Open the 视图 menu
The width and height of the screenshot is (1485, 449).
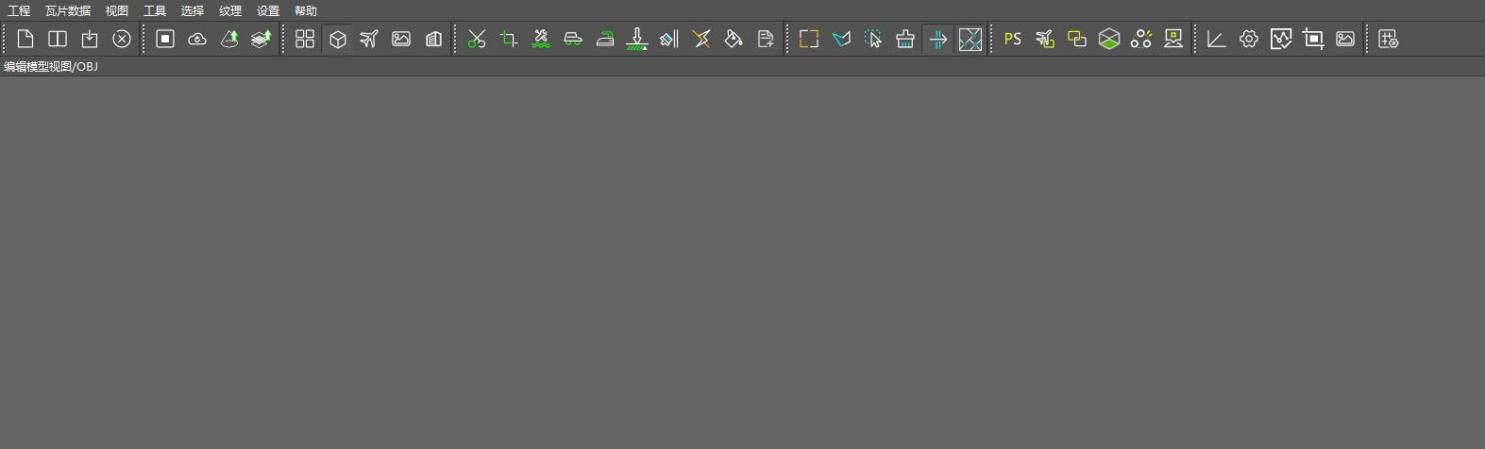tap(117, 11)
